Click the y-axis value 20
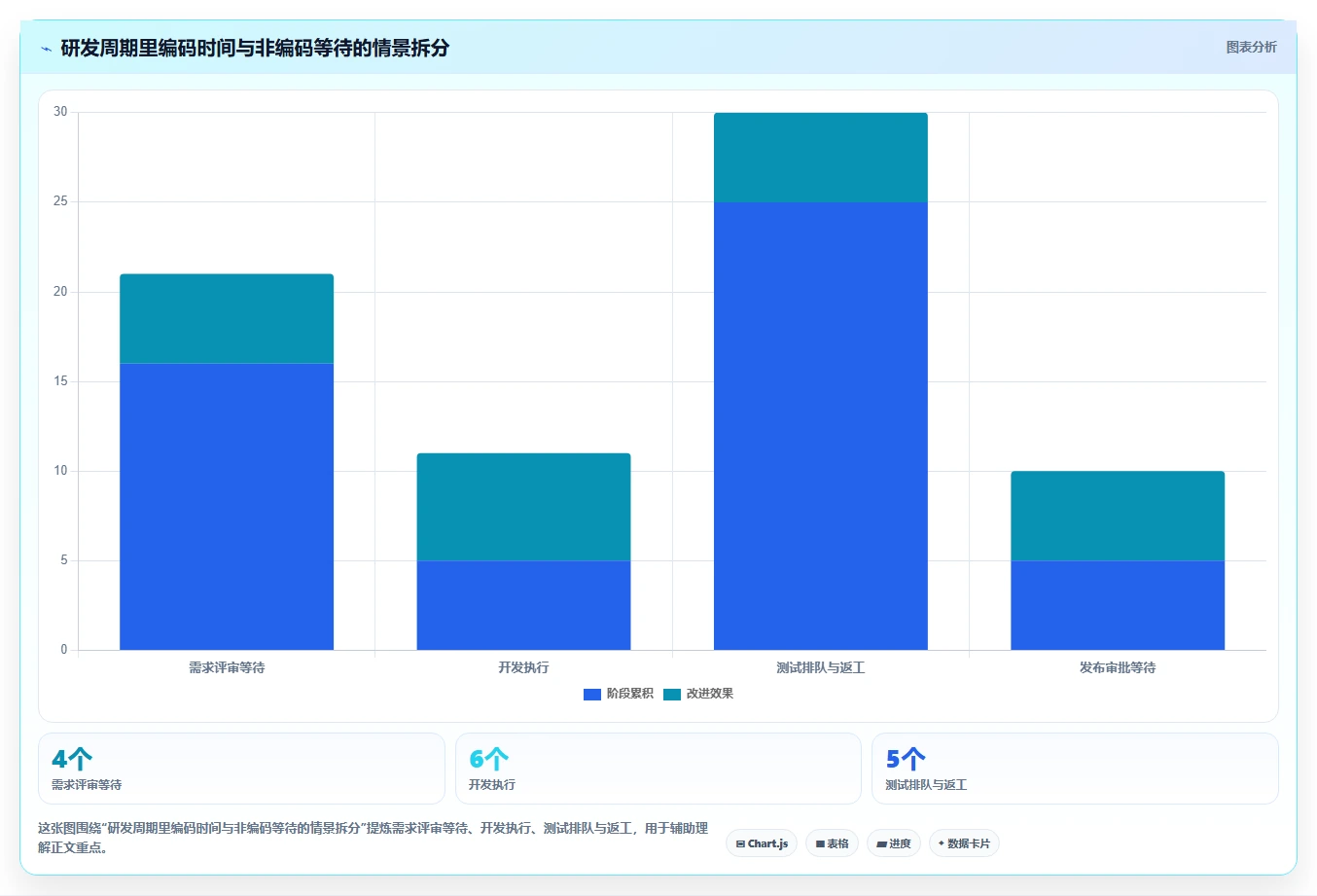 [61, 292]
